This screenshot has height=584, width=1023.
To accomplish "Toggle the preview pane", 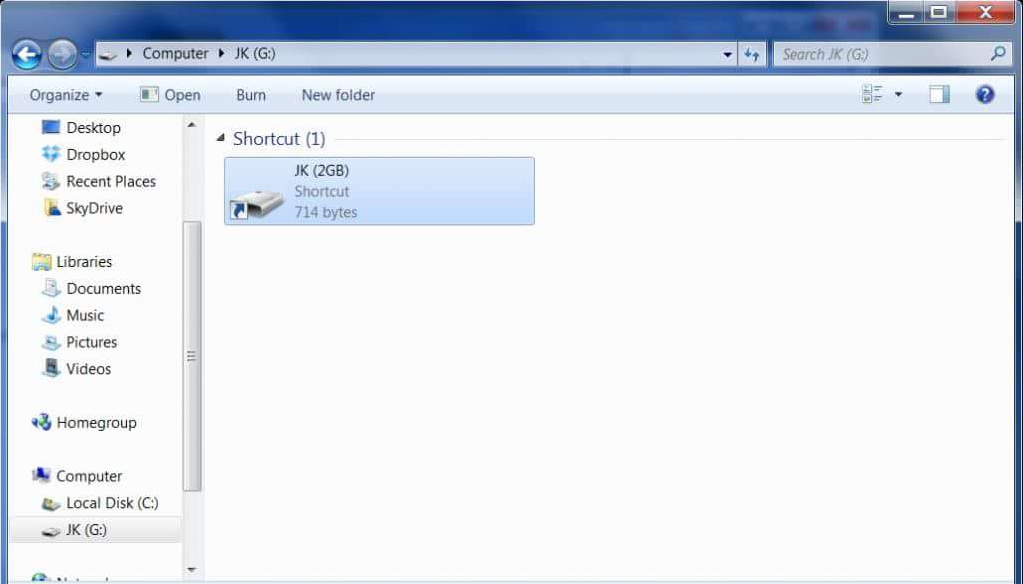I will click(x=939, y=95).
